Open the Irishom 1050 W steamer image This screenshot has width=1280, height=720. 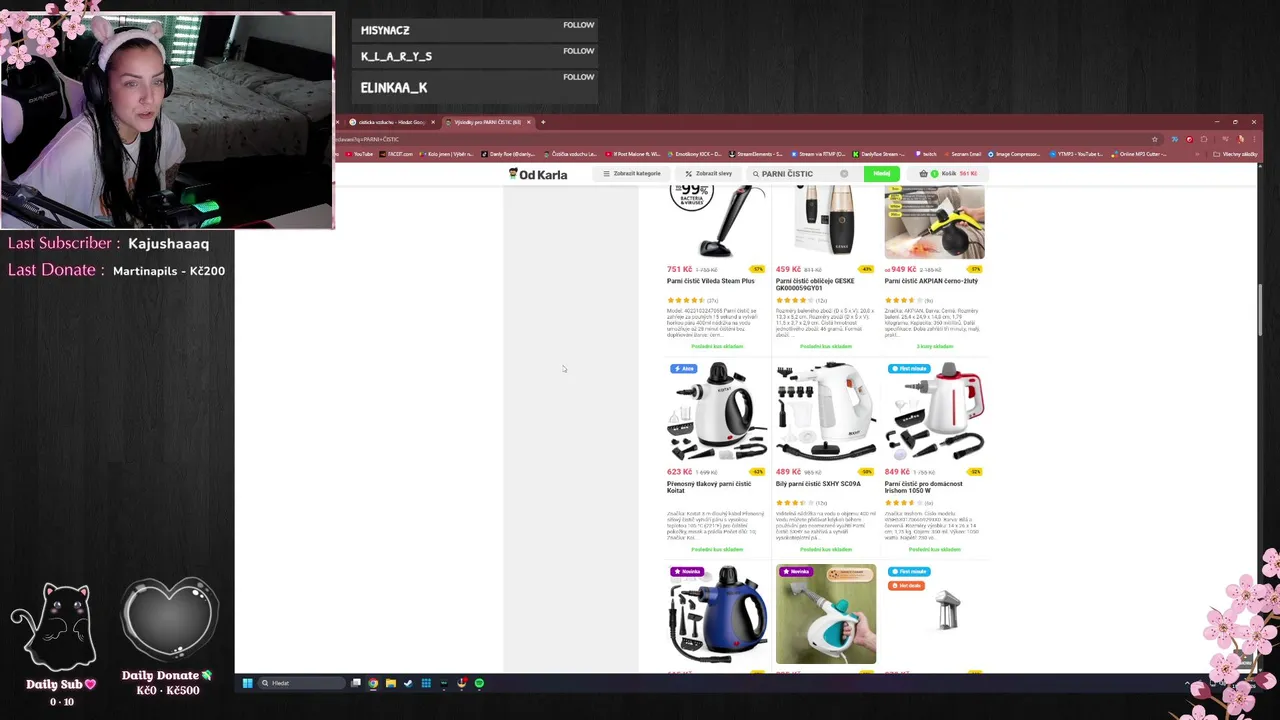pos(934,411)
